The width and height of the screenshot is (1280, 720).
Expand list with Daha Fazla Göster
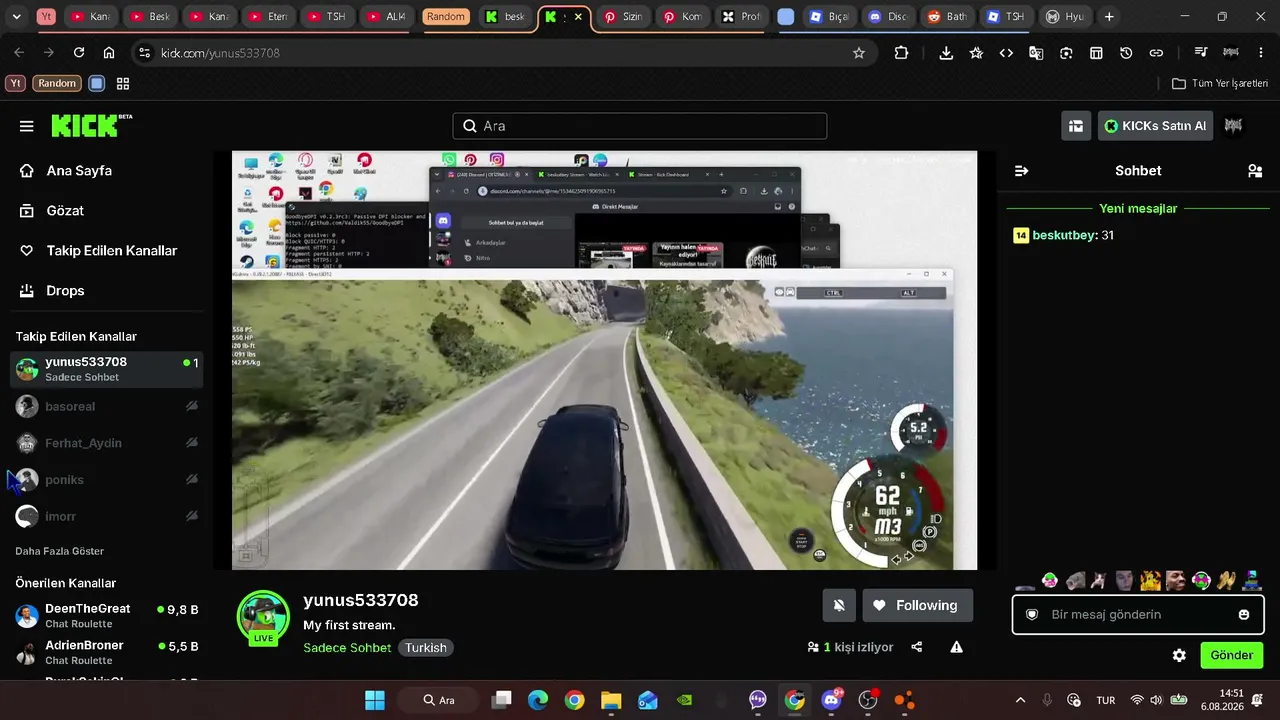click(60, 551)
